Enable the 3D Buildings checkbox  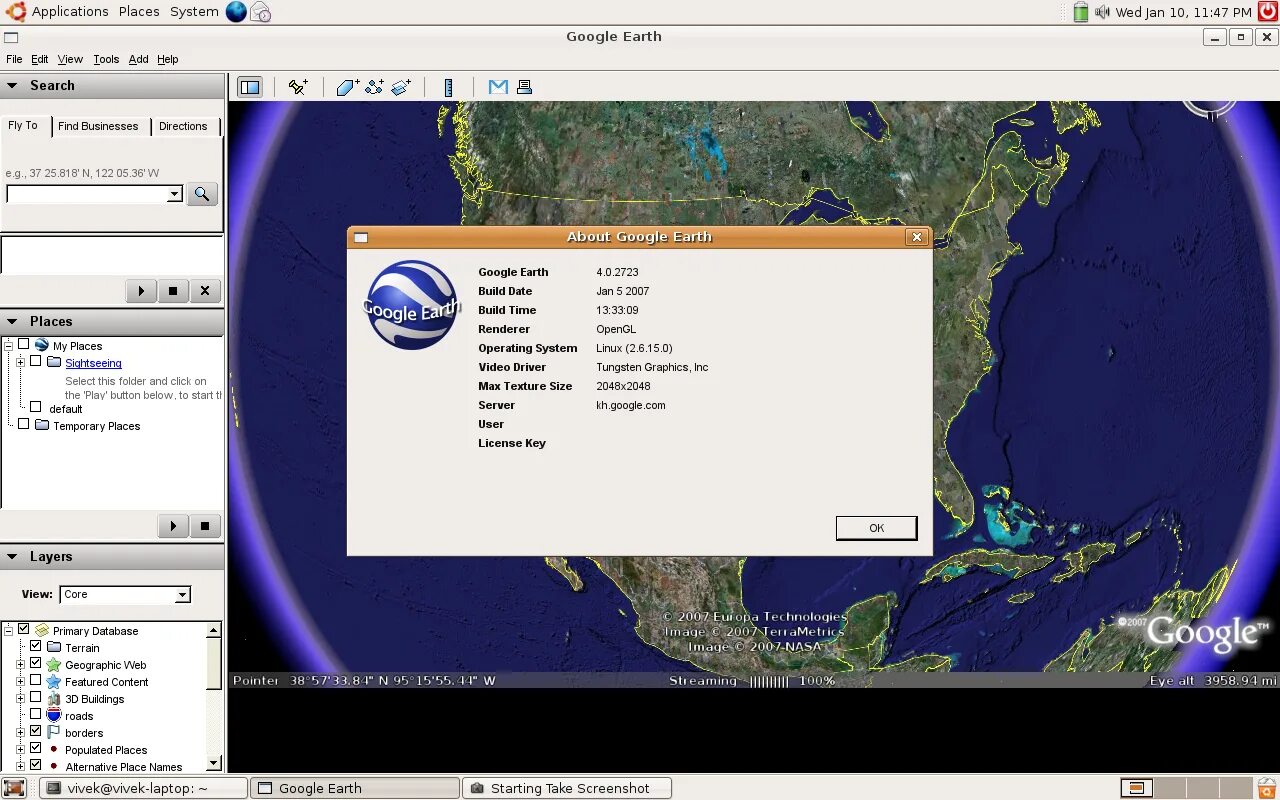[36, 697]
